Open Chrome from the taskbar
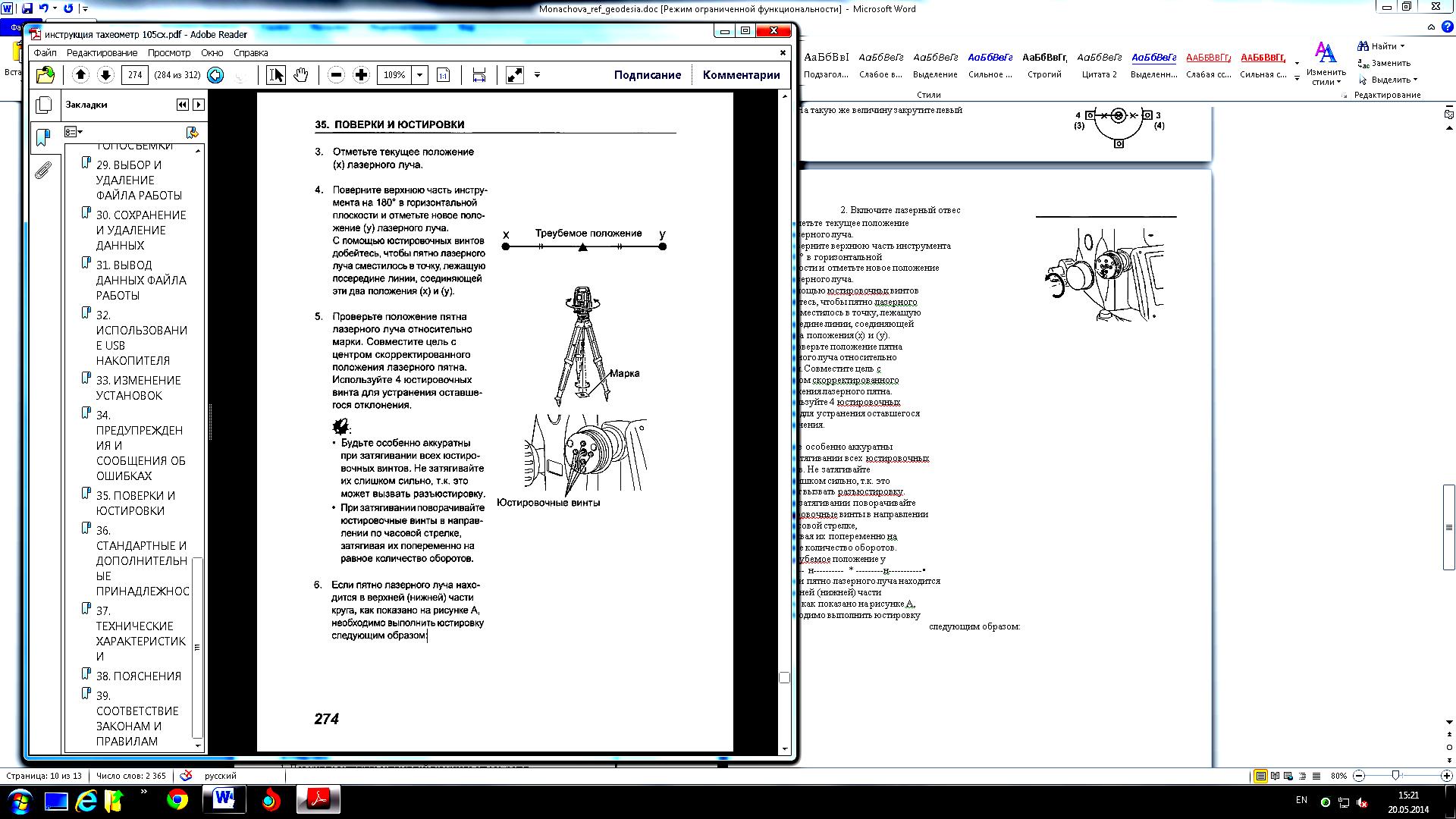The image size is (1456, 819). (177, 800)
